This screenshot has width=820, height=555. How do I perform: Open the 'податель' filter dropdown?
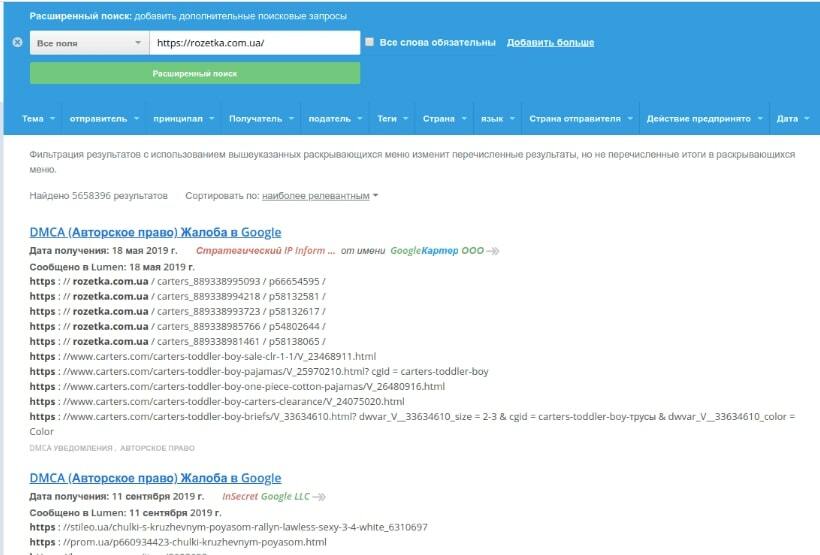335,119
